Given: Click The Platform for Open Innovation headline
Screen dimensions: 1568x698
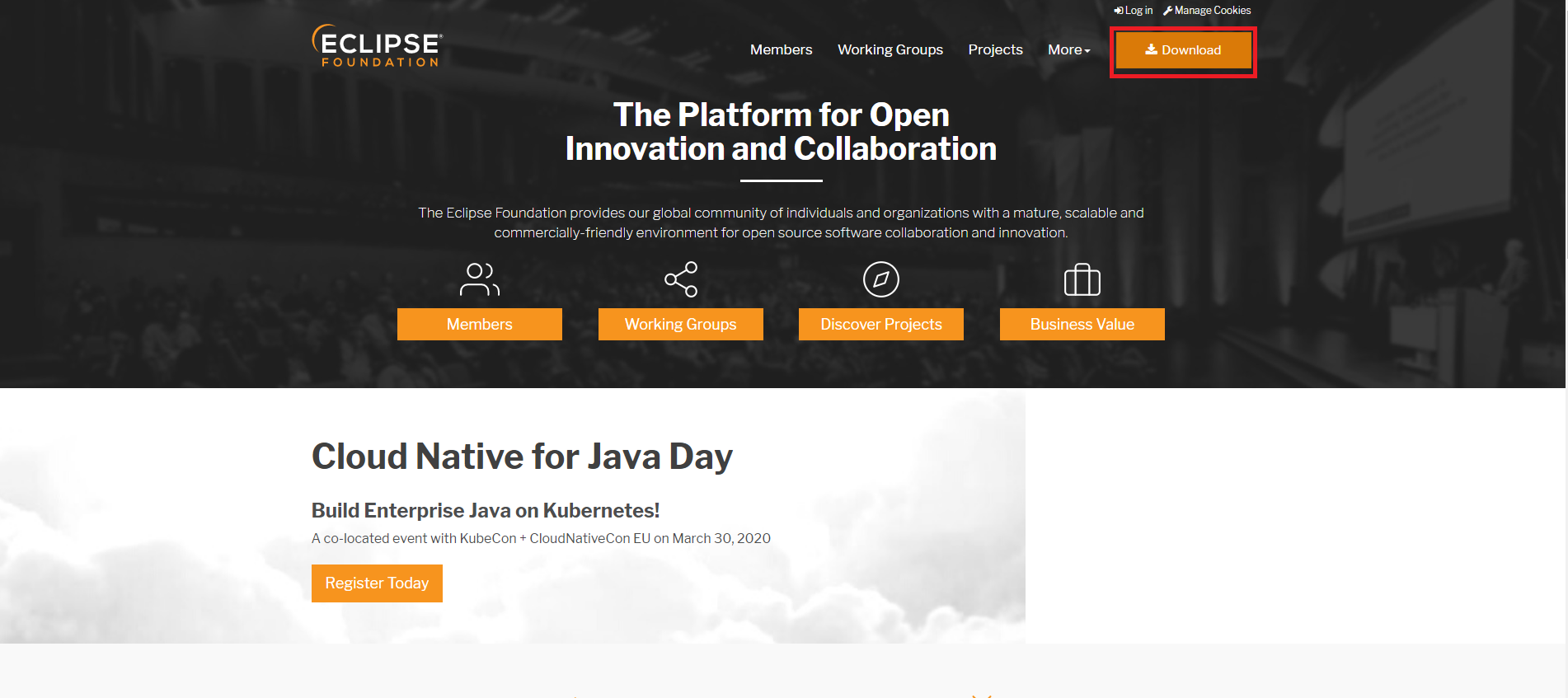Looking at the screenshot, I should click(782, 132).
